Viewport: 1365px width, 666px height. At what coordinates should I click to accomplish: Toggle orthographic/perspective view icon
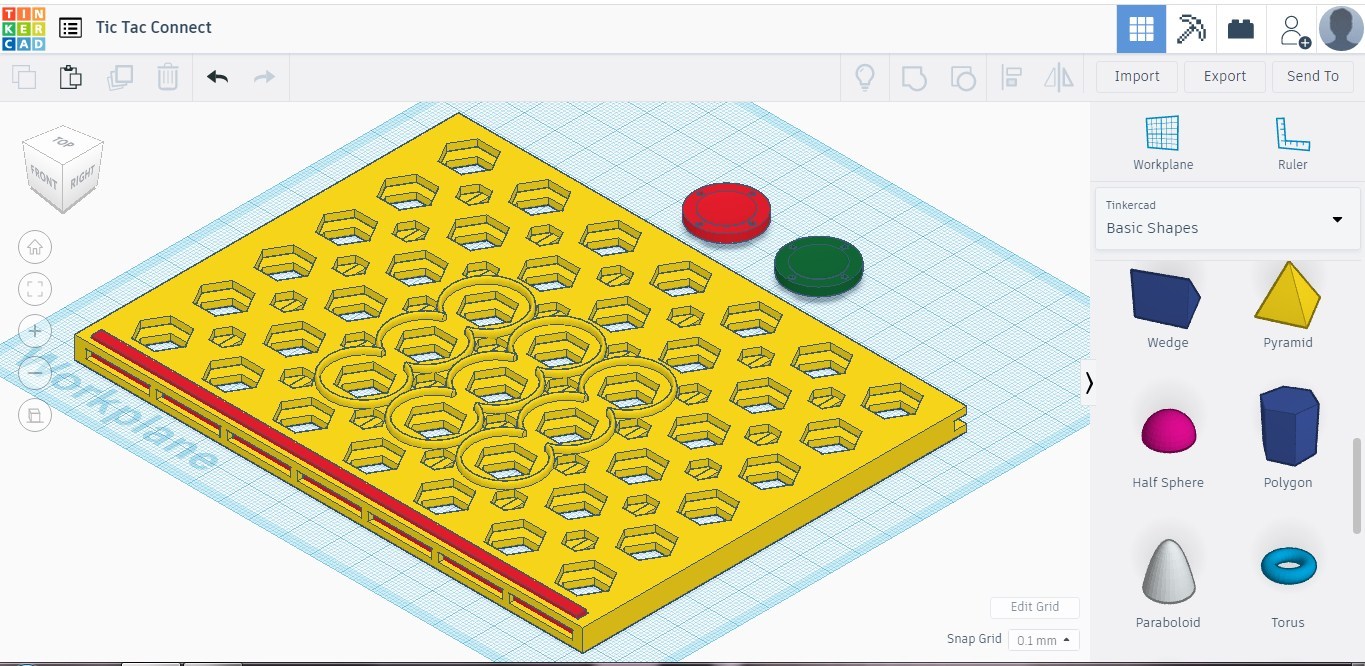(x=35, y=415)
